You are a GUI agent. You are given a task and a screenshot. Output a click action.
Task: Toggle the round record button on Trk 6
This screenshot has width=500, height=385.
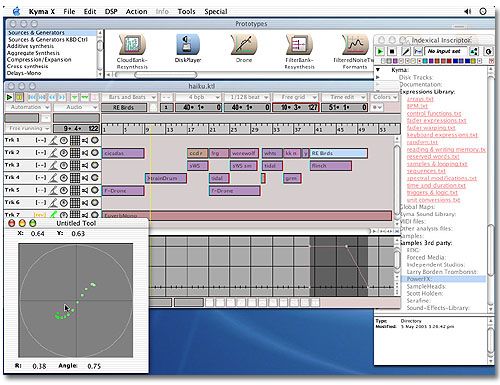click(x=95, y=202)
